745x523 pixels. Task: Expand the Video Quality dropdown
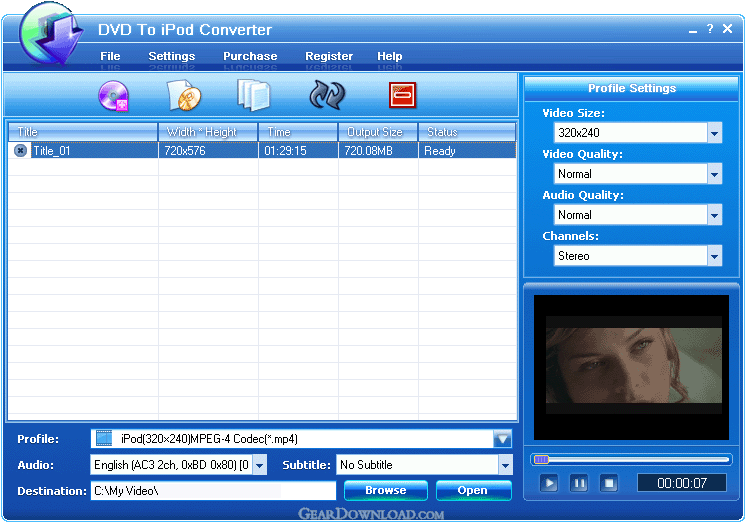coord(714,174)
